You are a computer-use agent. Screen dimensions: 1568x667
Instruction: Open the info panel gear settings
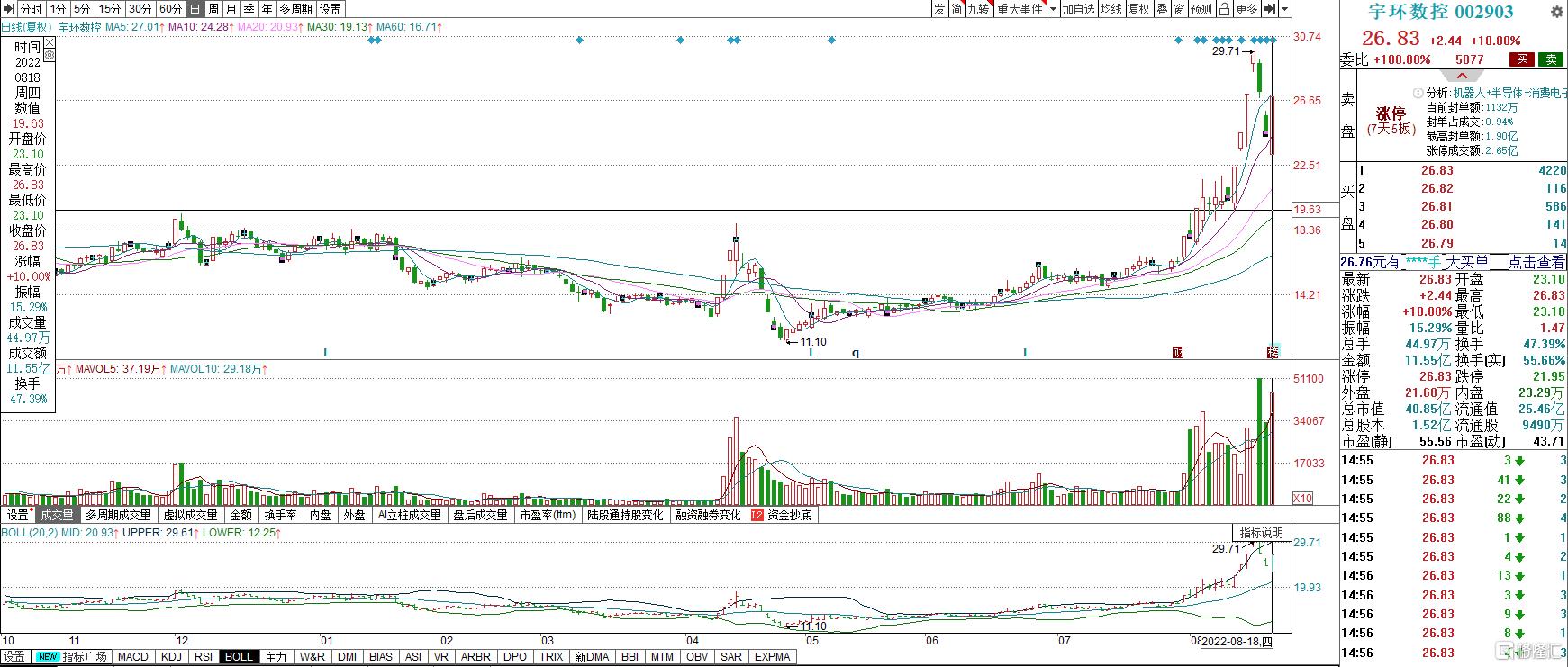49,55
